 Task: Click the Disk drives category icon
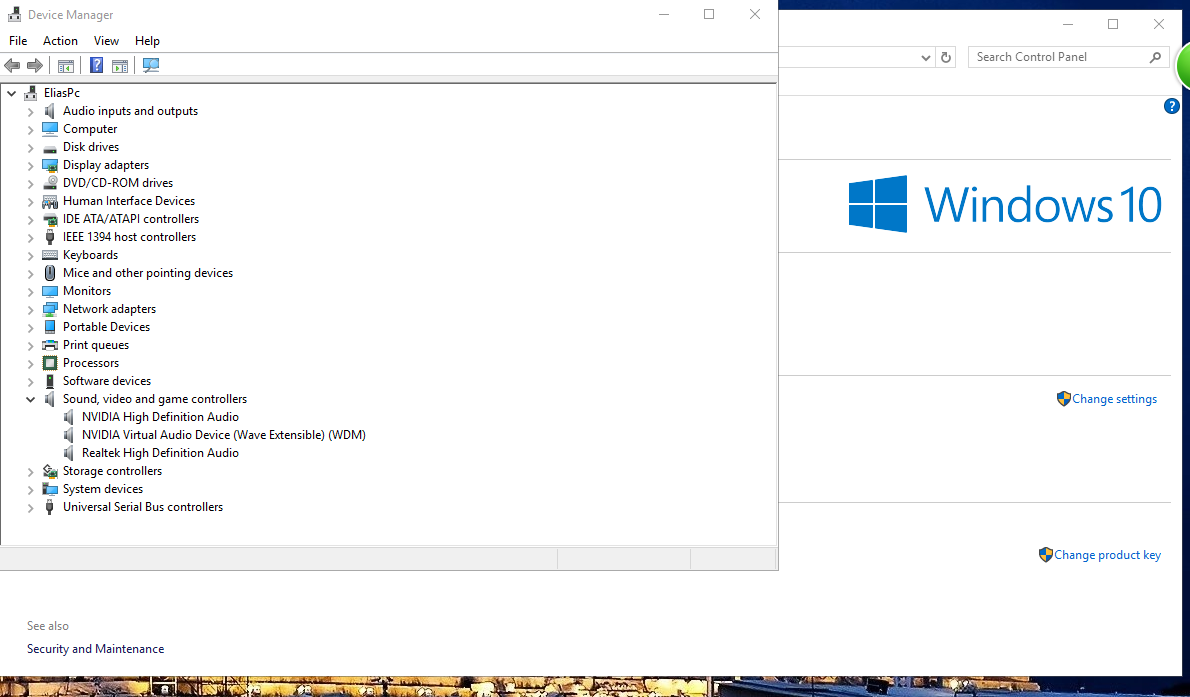click(50, 147)
